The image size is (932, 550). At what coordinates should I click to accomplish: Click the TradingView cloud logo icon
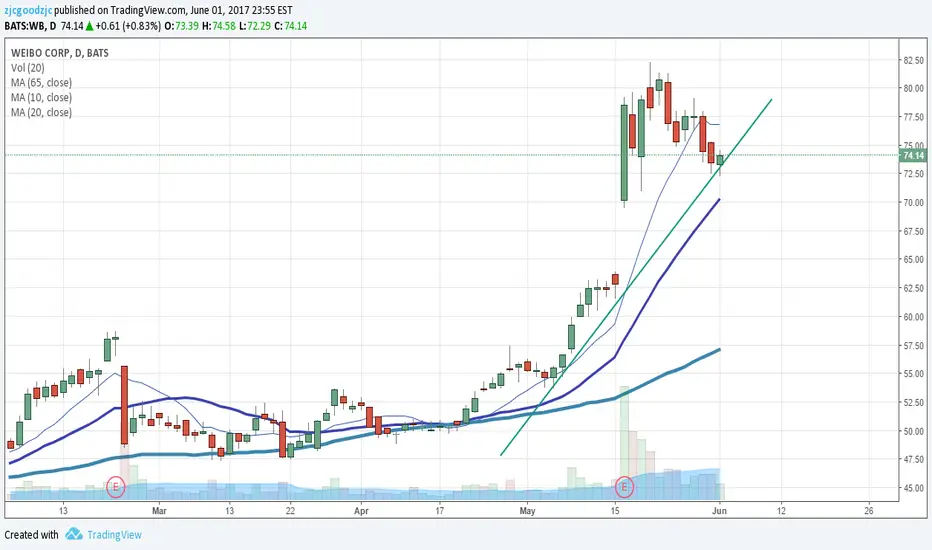74,534
